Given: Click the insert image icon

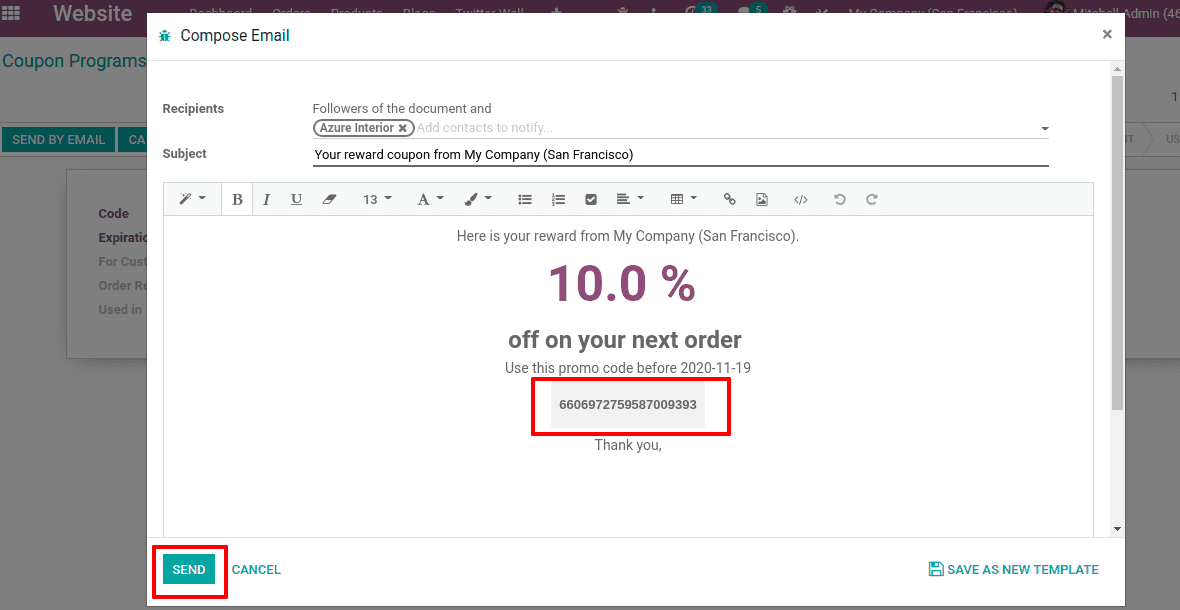Looking at the screenshot, I should [x=762, y=199].
